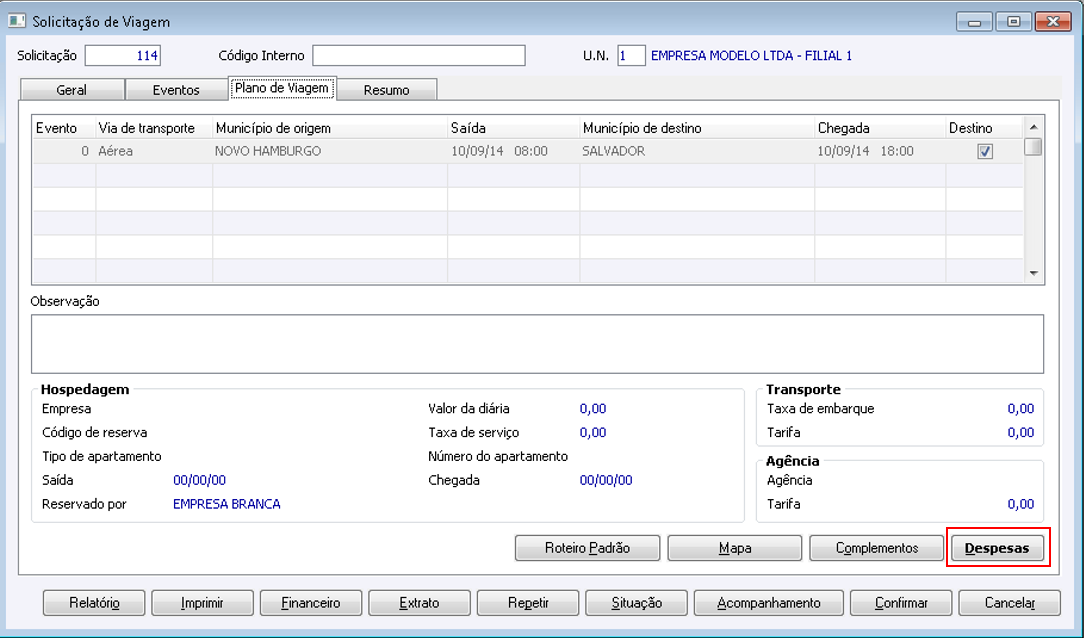The width and height of the screenshot is (1084, 638).
Task: Open the Relatório report
Action: click(94, 603)
